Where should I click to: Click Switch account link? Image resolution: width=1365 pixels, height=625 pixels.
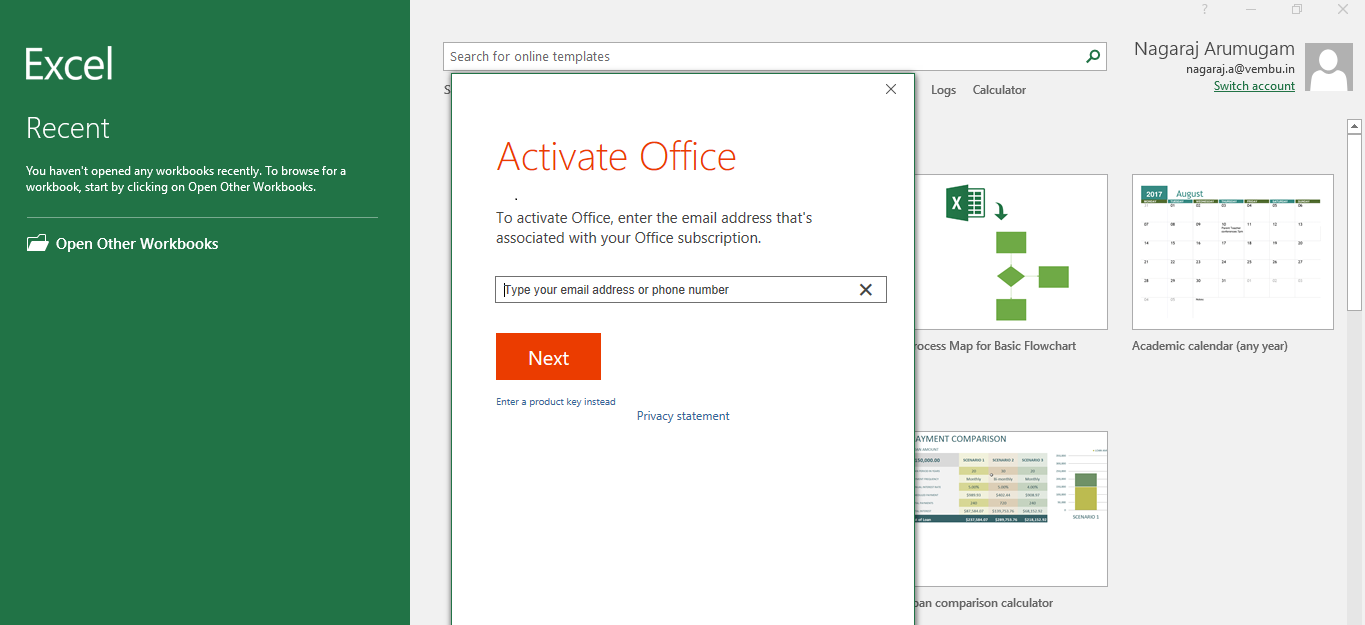[x=1254, y=86]
